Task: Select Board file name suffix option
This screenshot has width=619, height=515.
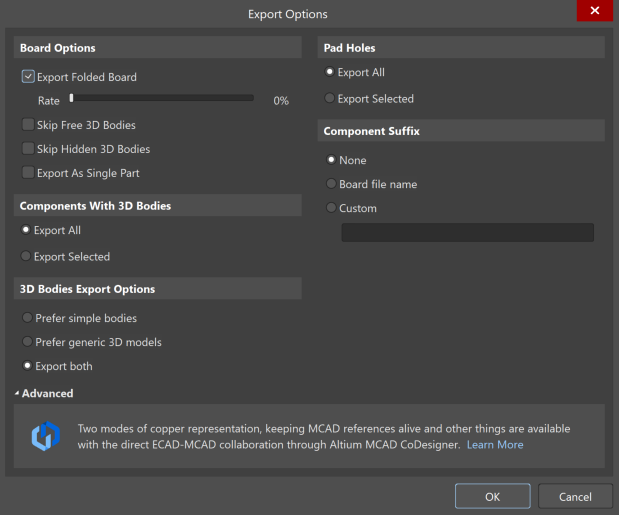Action: (331, 184)
